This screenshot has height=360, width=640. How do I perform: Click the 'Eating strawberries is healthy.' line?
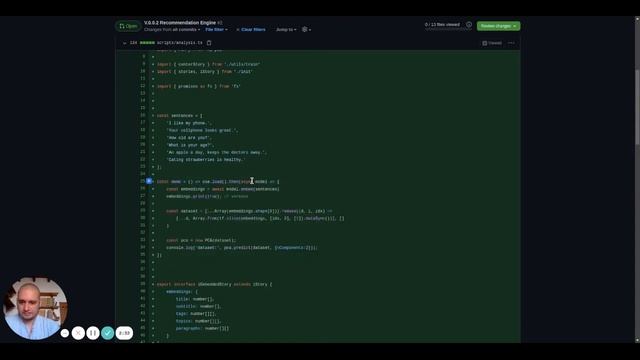[x=206, y=160]
